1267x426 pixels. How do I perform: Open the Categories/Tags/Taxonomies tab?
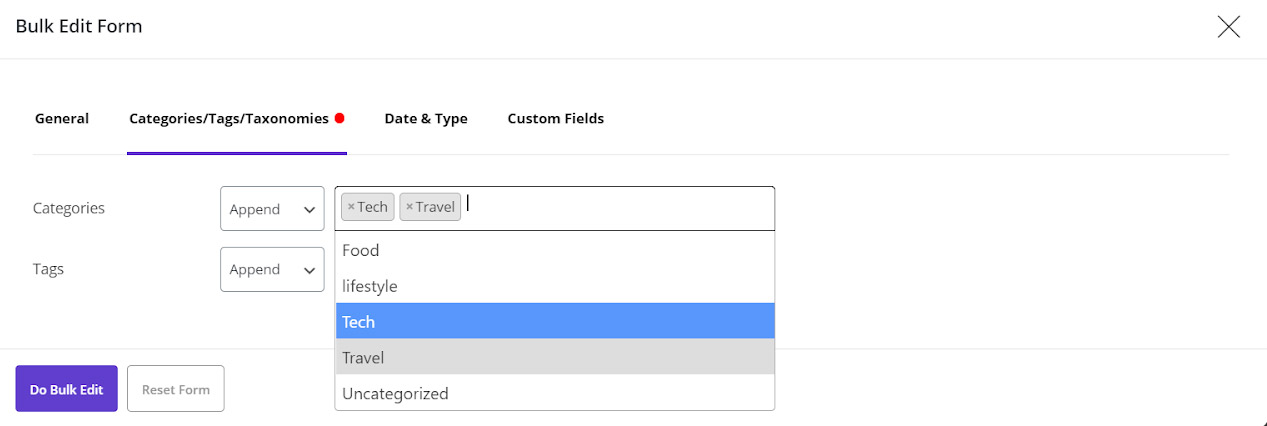[229, 118]
